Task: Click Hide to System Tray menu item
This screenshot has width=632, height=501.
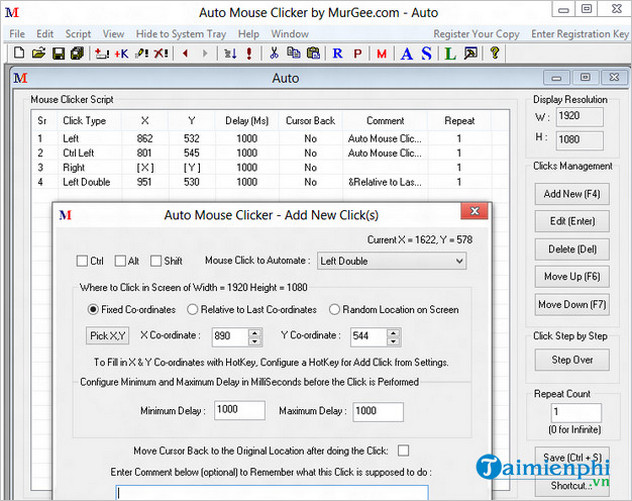Action: pos(181,34)
